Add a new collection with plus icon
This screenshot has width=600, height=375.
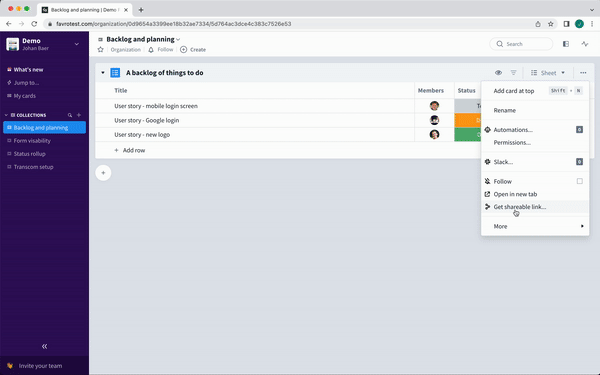tap(79, 115)
